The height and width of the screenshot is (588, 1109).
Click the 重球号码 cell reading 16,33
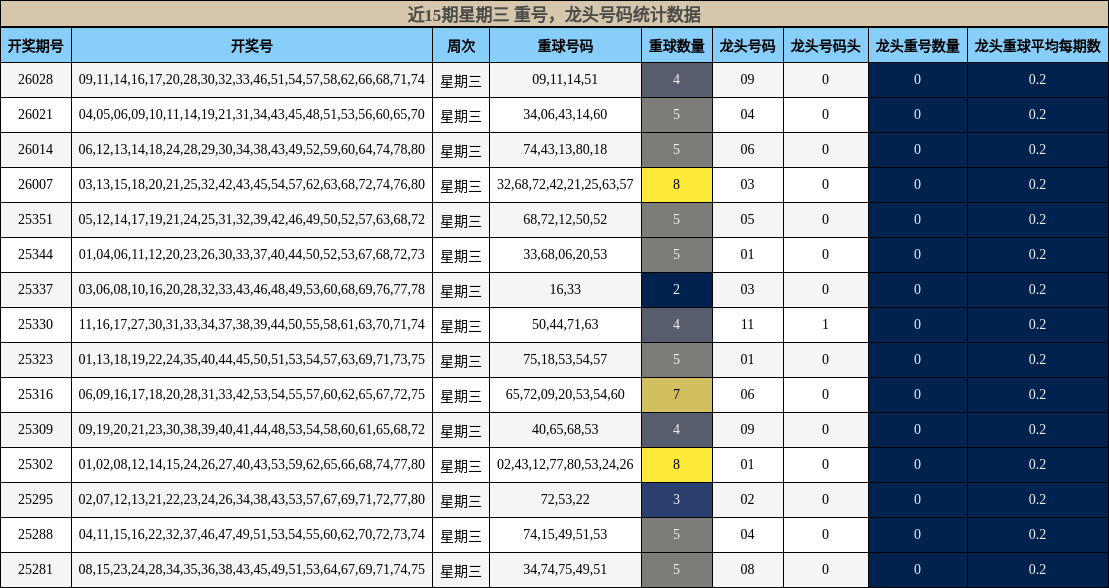point(565,289)
